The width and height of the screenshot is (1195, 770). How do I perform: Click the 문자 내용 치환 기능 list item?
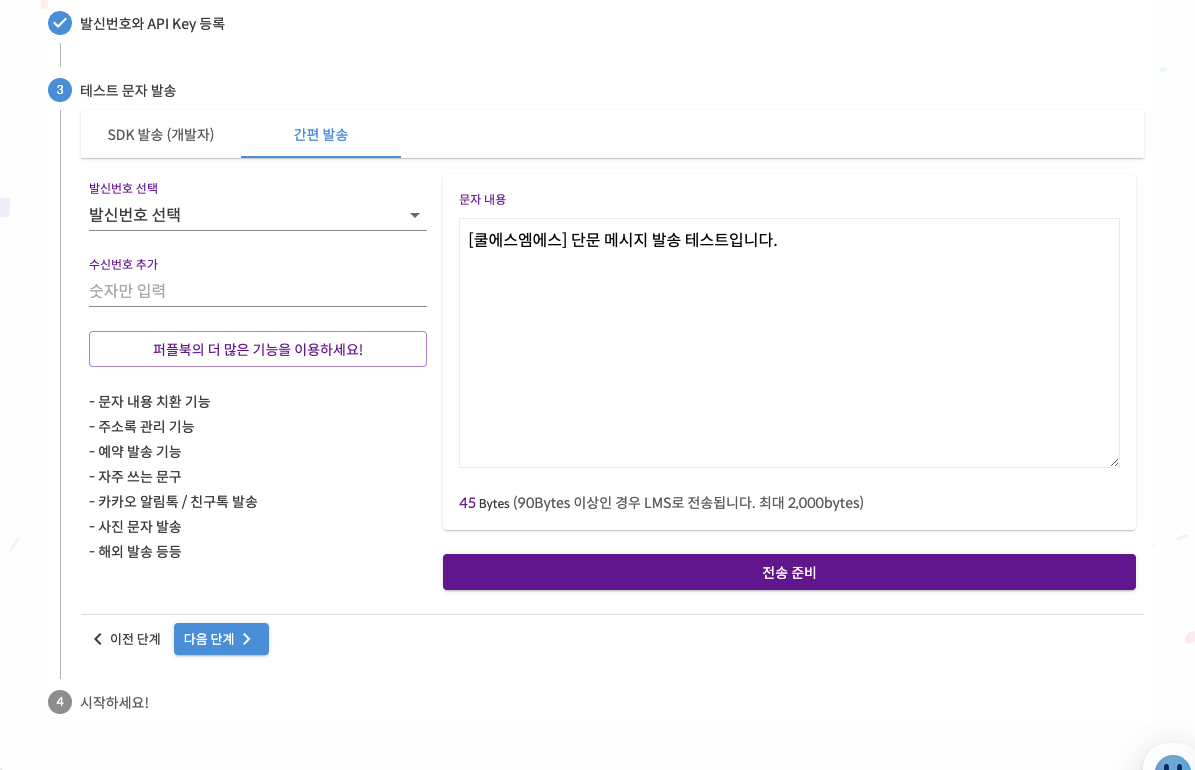click(149, 402)
